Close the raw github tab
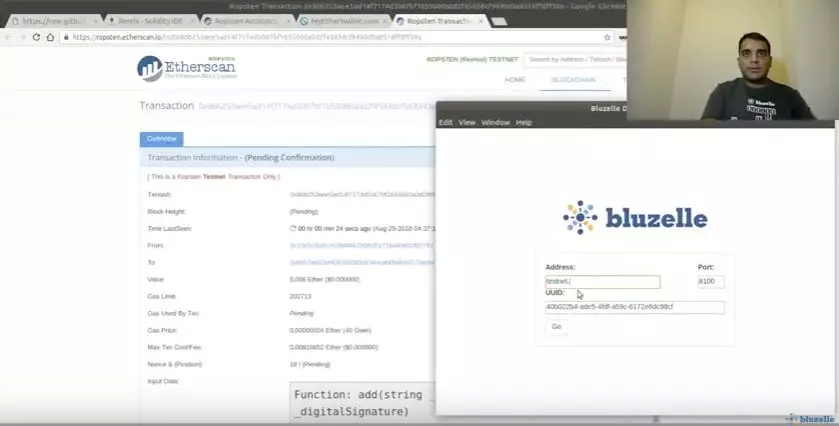The height and width of the screenshot is (426, 839). click(x=95, y=21)
